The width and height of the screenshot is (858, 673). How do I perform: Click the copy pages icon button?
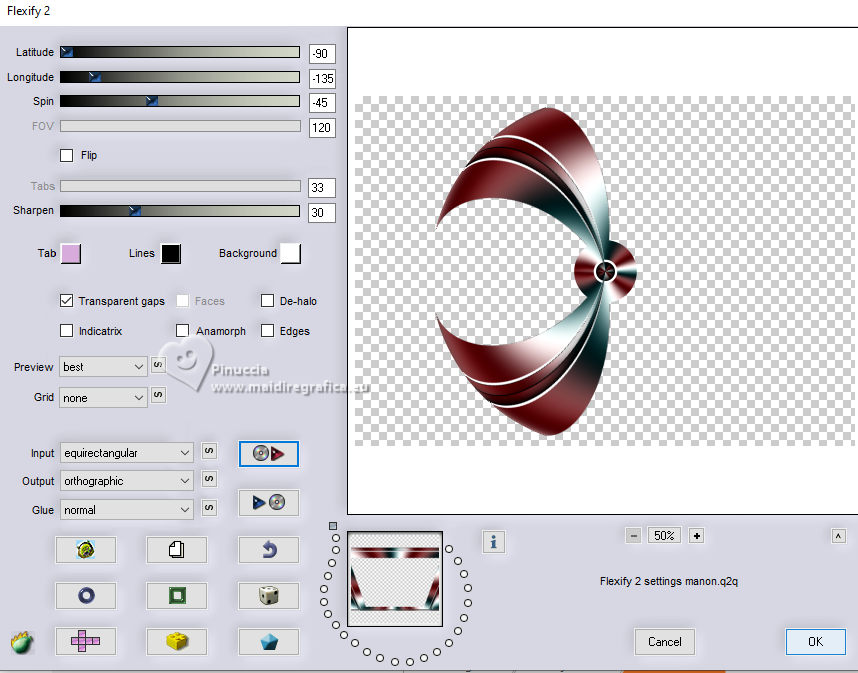click(176, 549)
